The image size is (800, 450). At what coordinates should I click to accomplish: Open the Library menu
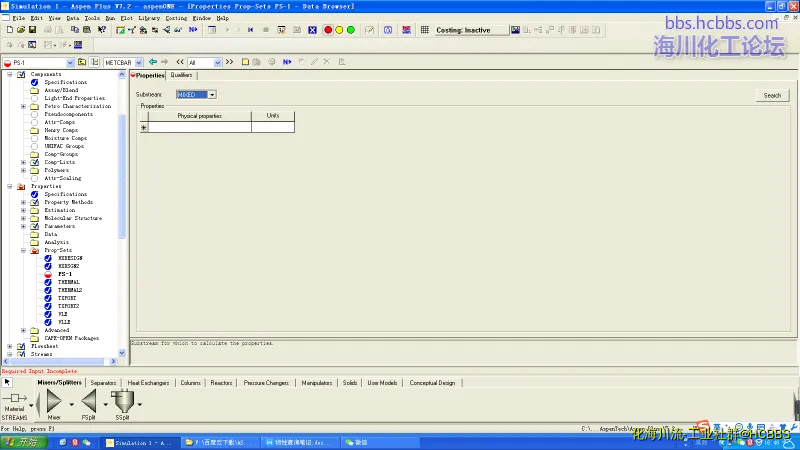149,18
